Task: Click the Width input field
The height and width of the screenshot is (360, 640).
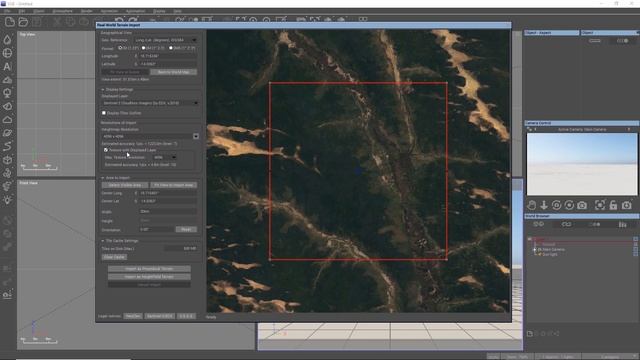Action: coord(168,211)
